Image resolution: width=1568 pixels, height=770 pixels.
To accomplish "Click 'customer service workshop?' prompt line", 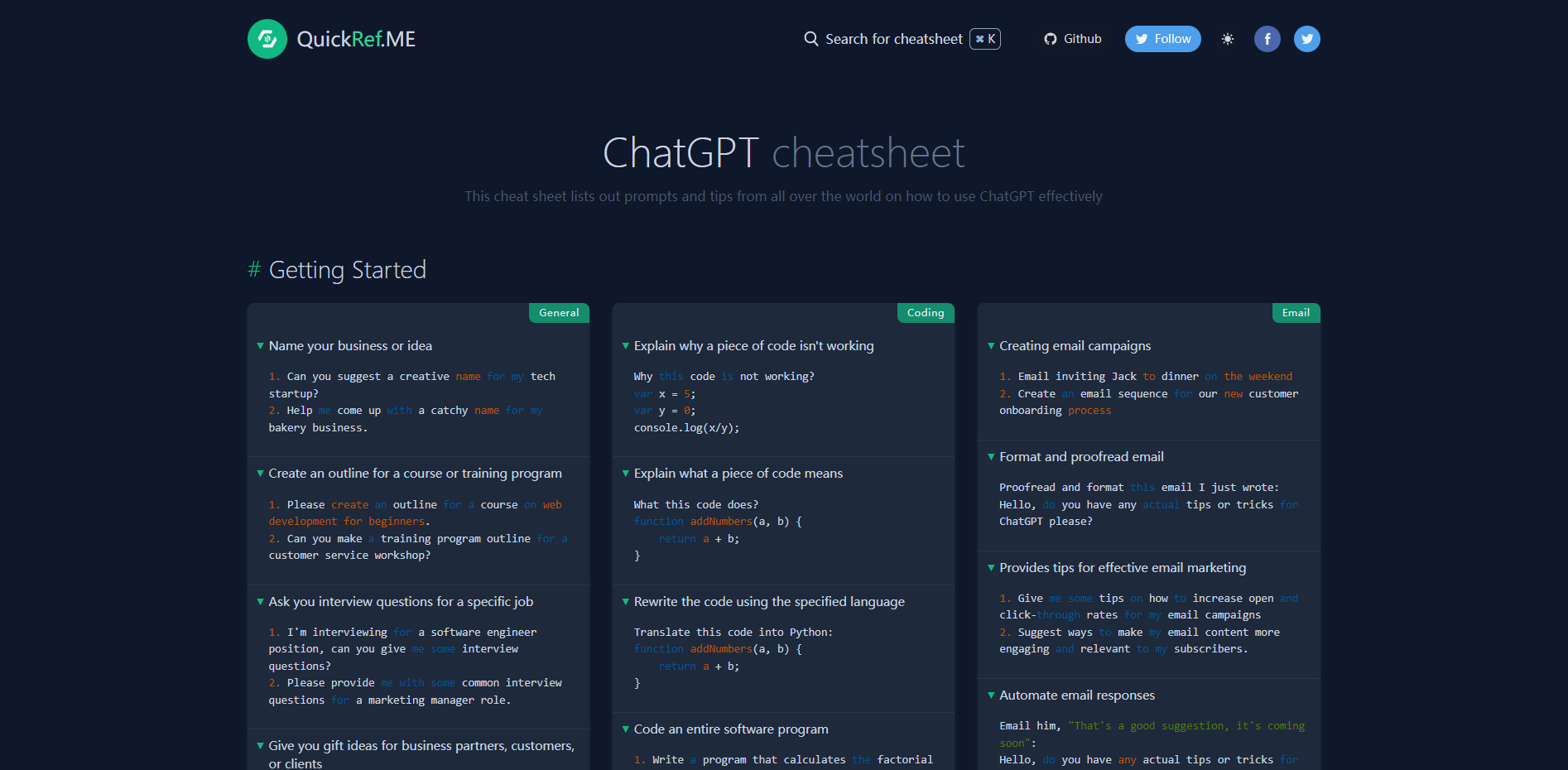I will click(x=349, y=556).
